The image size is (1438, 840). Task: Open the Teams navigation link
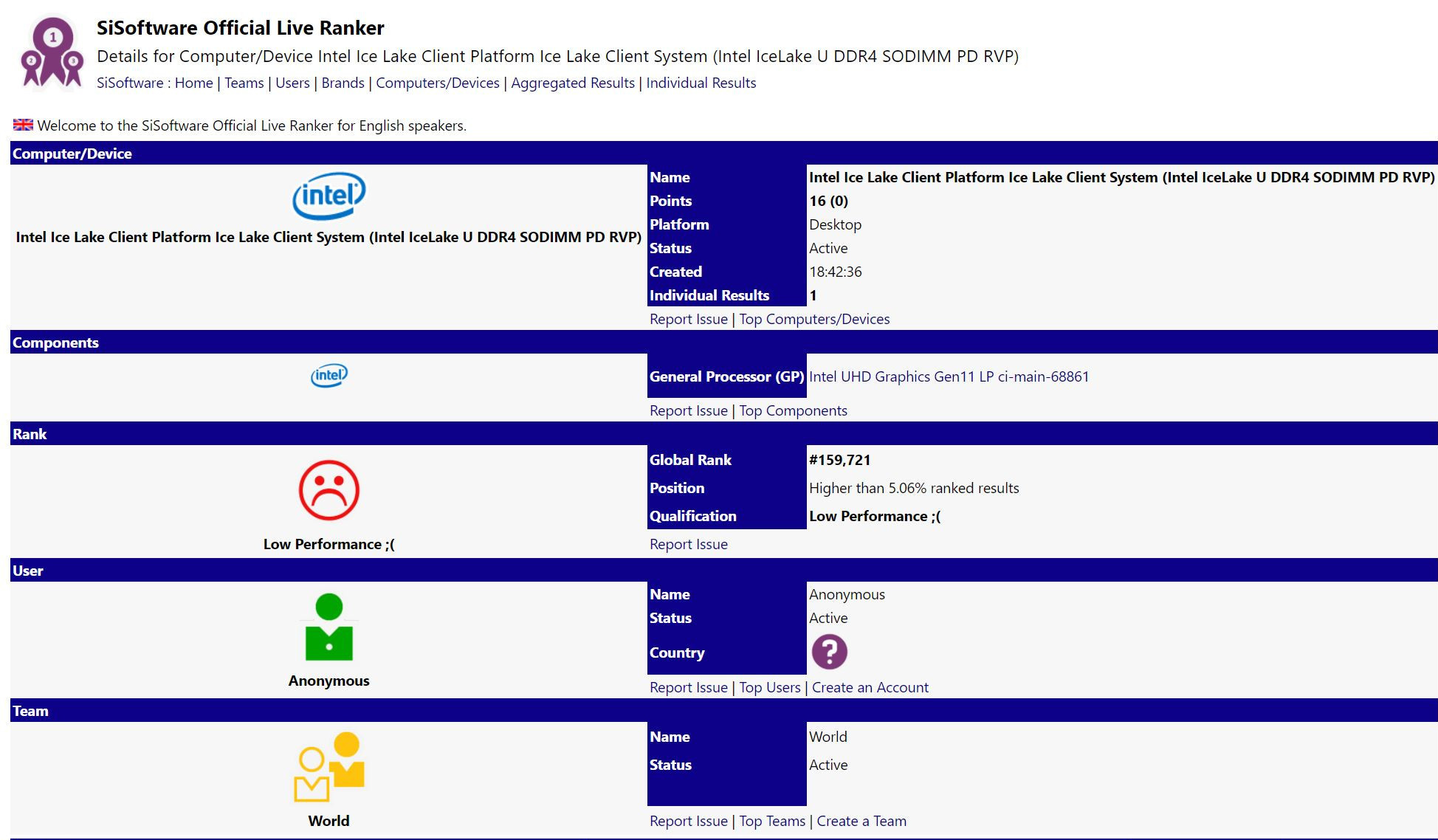click(244, 83)
